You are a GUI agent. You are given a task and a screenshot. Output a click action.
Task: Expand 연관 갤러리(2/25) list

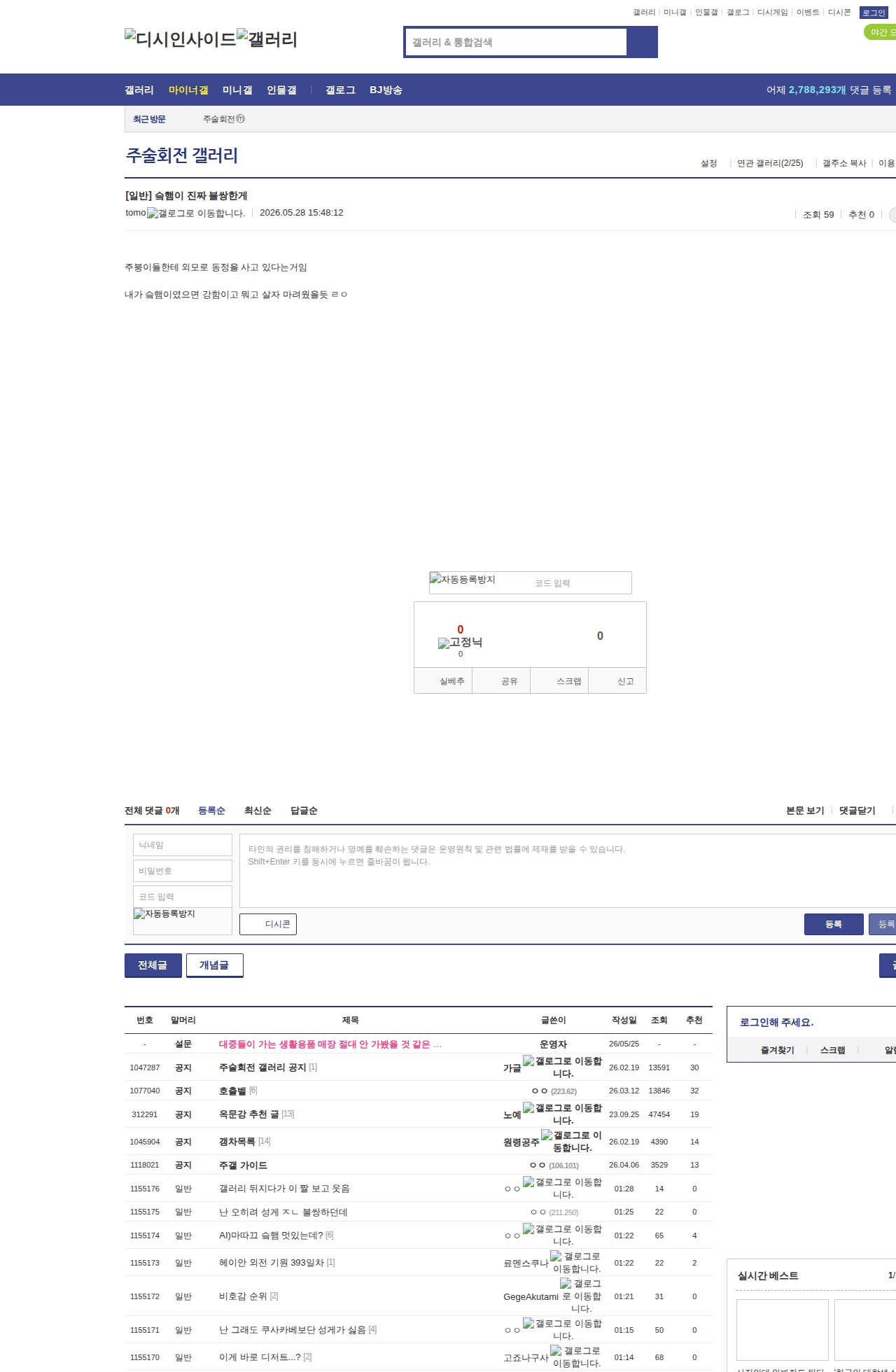770,163
